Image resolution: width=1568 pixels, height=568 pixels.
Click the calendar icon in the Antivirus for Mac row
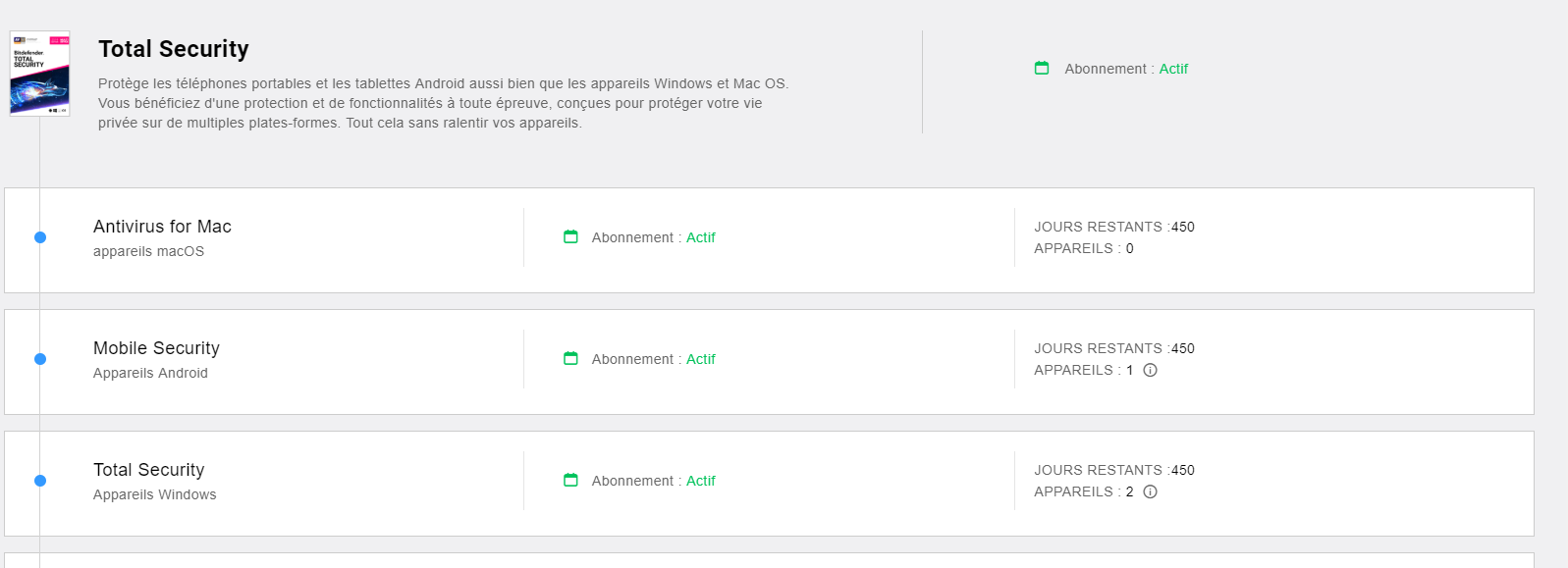(570, 236)
